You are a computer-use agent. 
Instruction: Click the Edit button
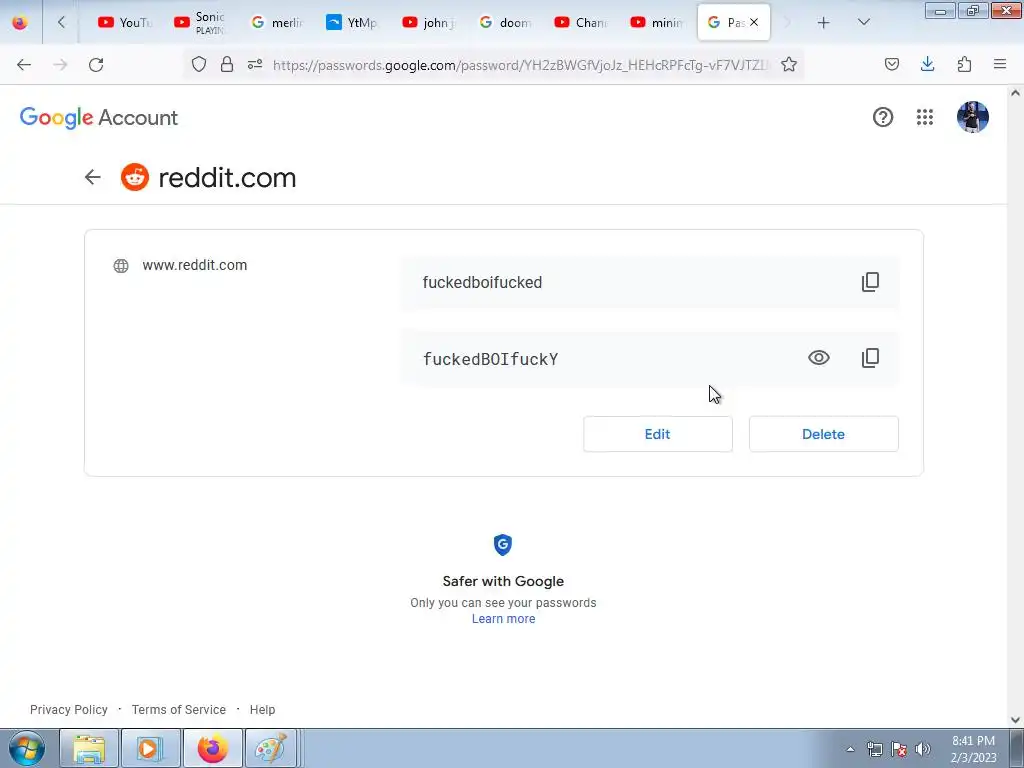pos(658,434)
